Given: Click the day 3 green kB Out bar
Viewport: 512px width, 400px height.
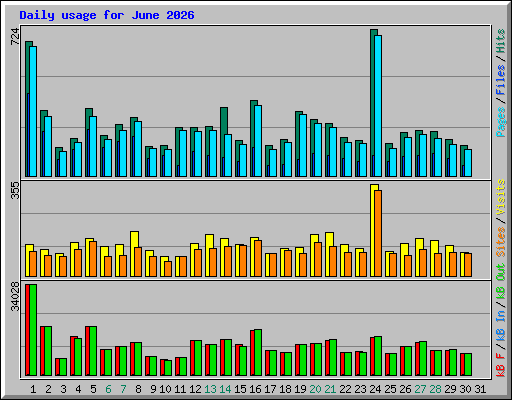Looking at the screenshot, I should coord(63,367).
